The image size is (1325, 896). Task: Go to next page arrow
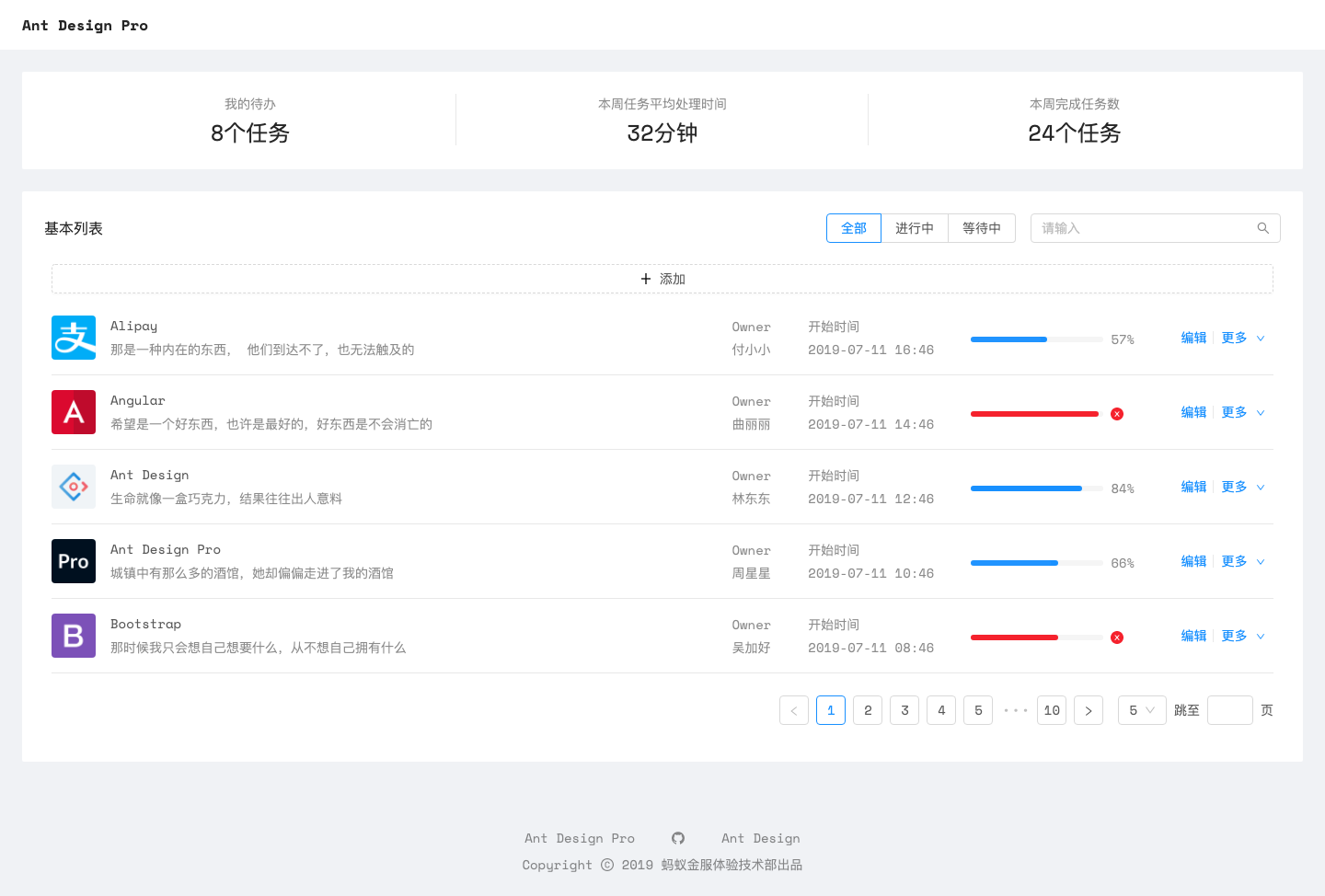pyautogui.click(x=1089, y=710)
